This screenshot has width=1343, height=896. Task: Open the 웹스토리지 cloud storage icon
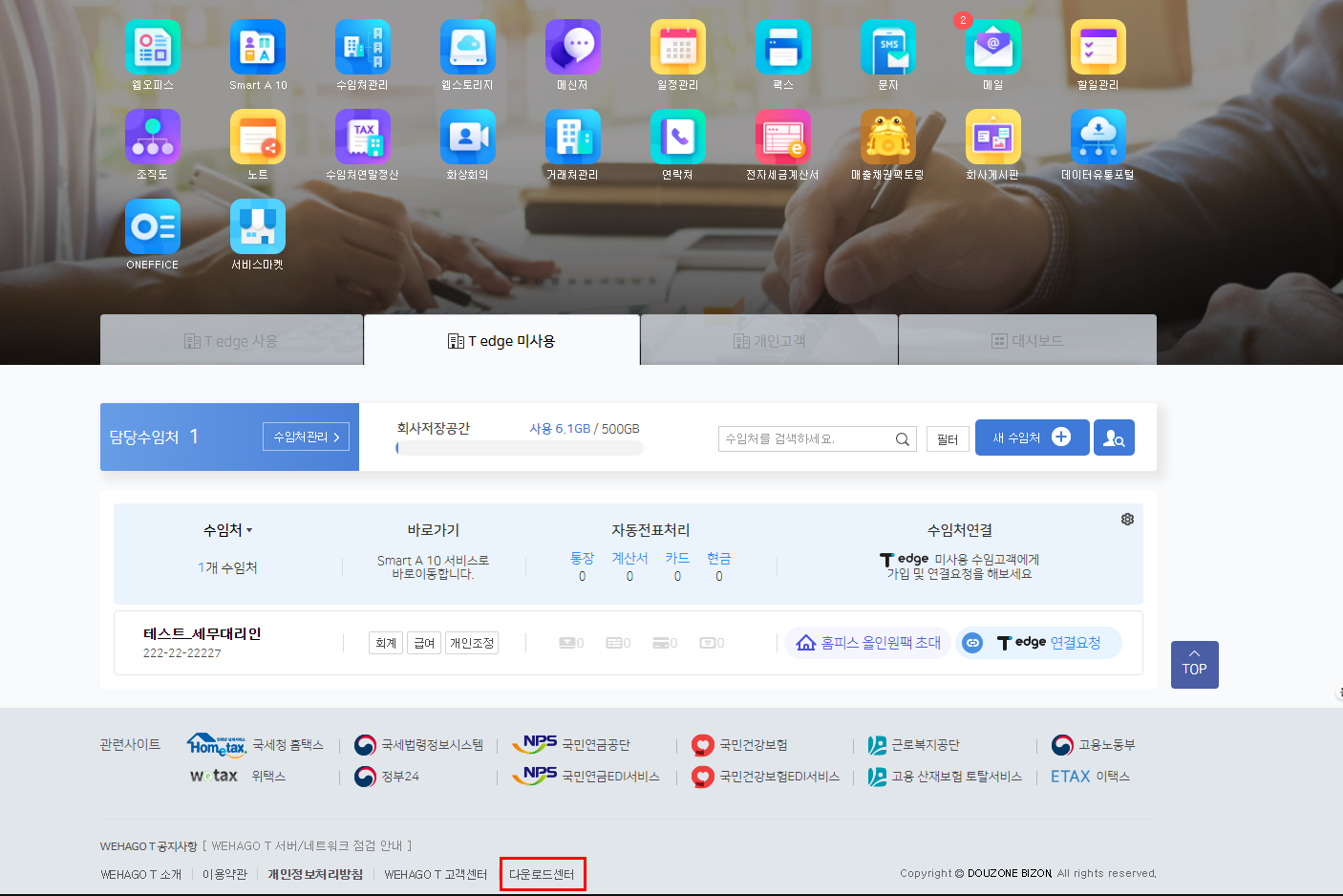(x=467, y=48)
